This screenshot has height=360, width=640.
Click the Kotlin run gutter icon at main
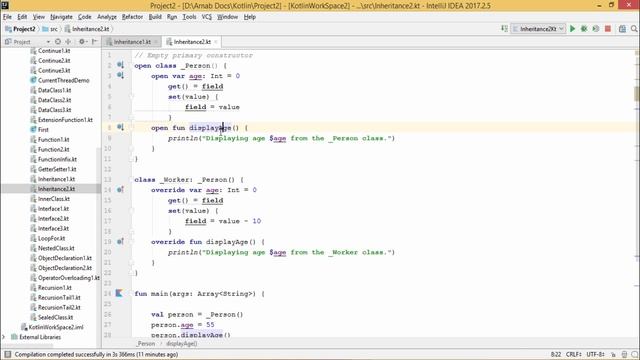point(119,293)
